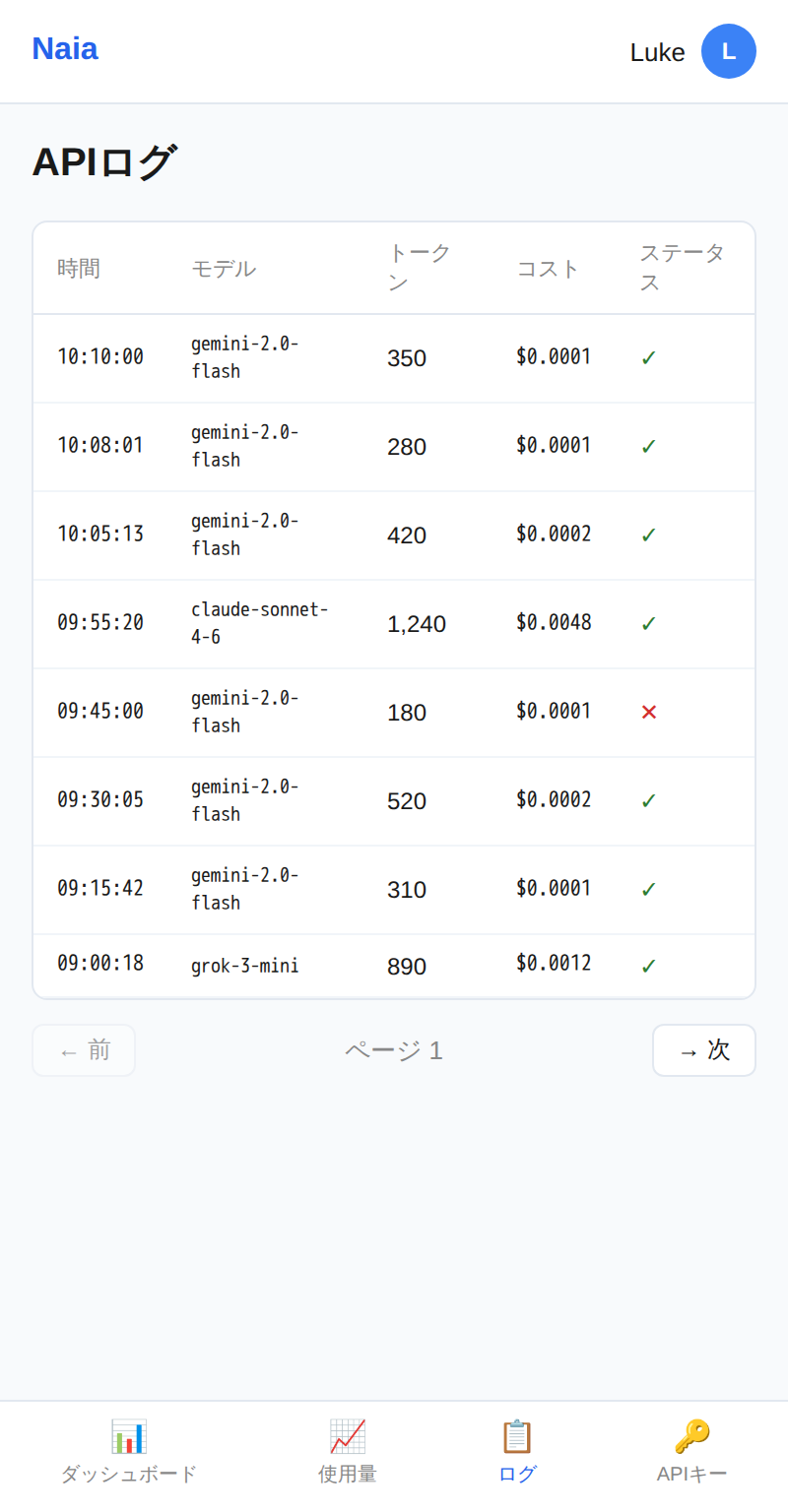Select the ログ clipboard icon

pyautogui.click(x=517, y=1436)
